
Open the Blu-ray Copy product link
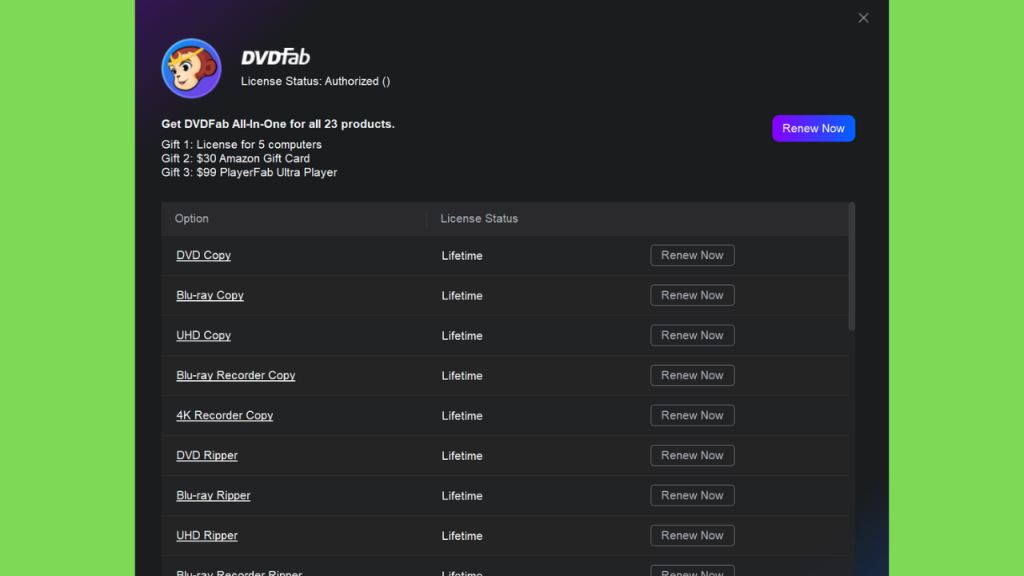pyautogui.click(x=210, y=295)
